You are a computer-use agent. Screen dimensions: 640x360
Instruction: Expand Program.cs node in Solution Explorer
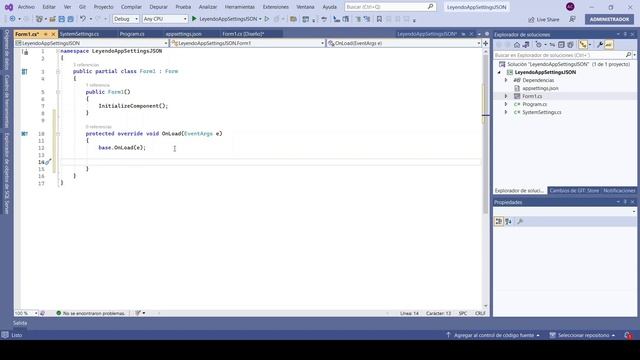pyautogui.click(x=506, y=104)
